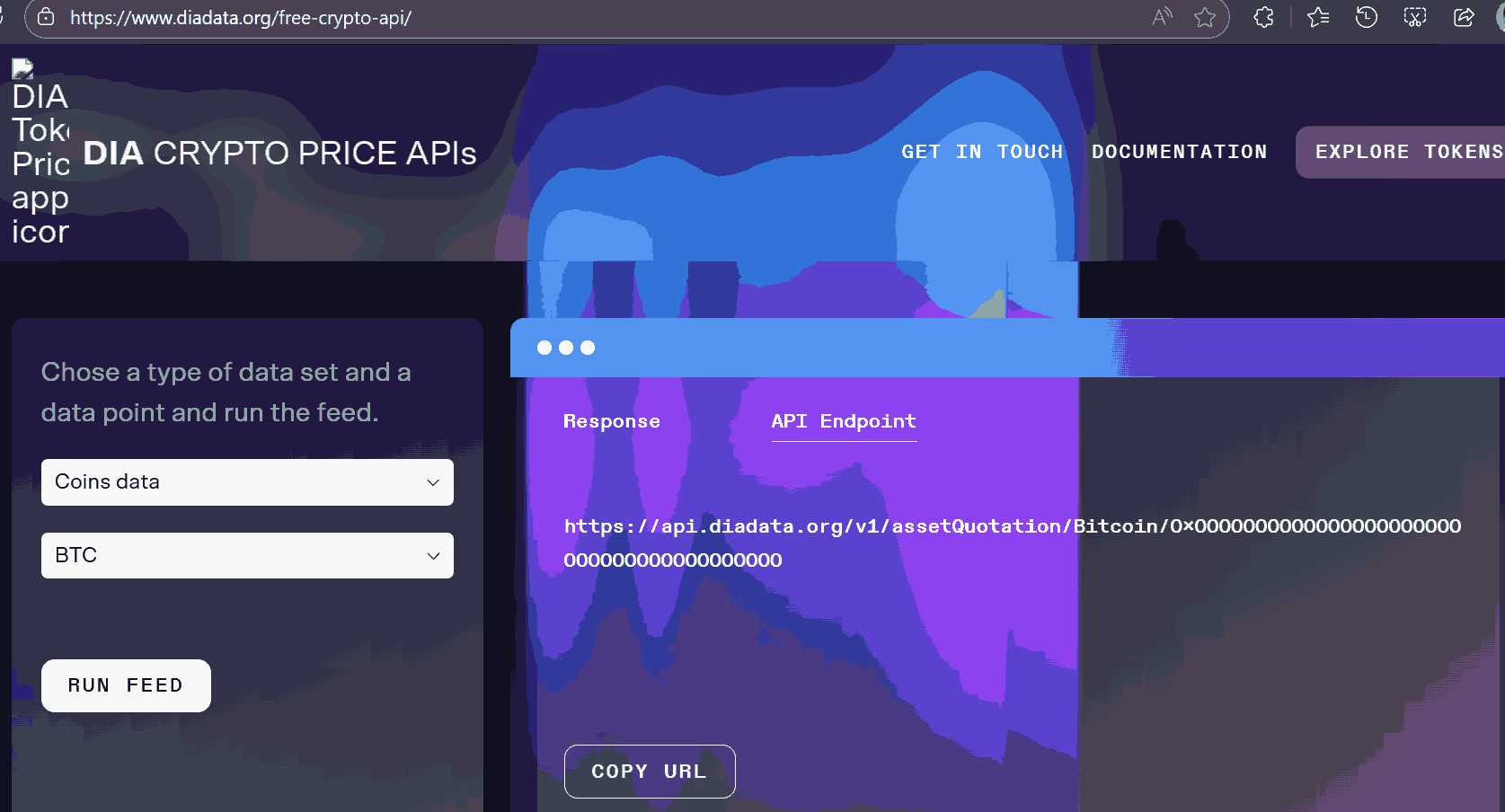The height and width of the screenshot is (812, 1505).
Task: Click GET IN TOUCH navigation item
Action: [982, 152]
